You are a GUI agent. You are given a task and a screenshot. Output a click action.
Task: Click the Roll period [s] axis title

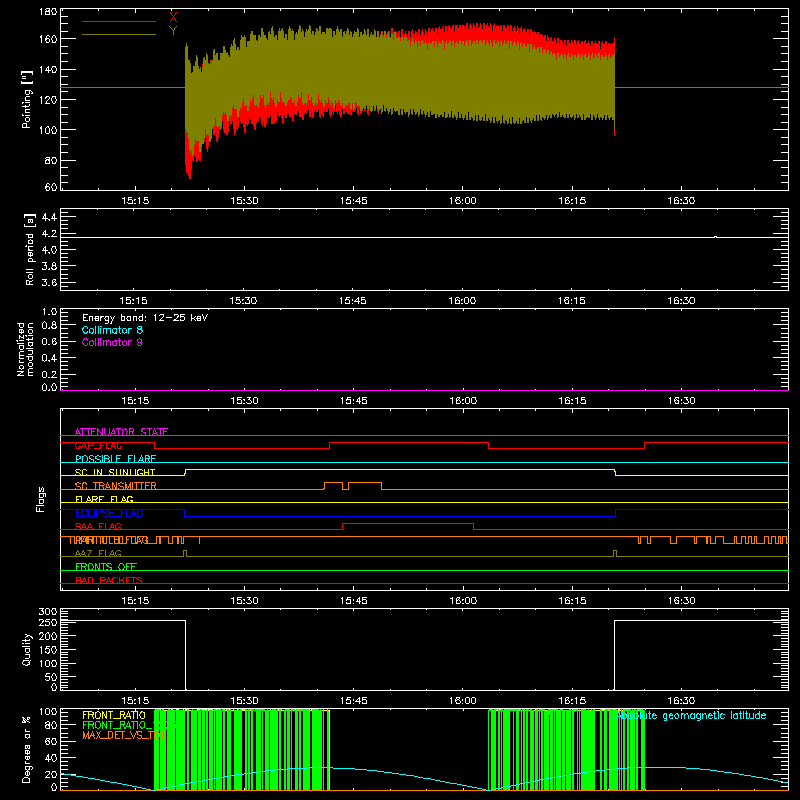pos(30,249)
